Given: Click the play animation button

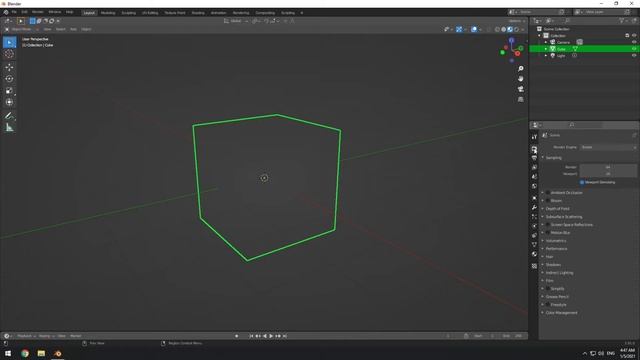Looking at the screenshot, I should [x=271, y=336].
